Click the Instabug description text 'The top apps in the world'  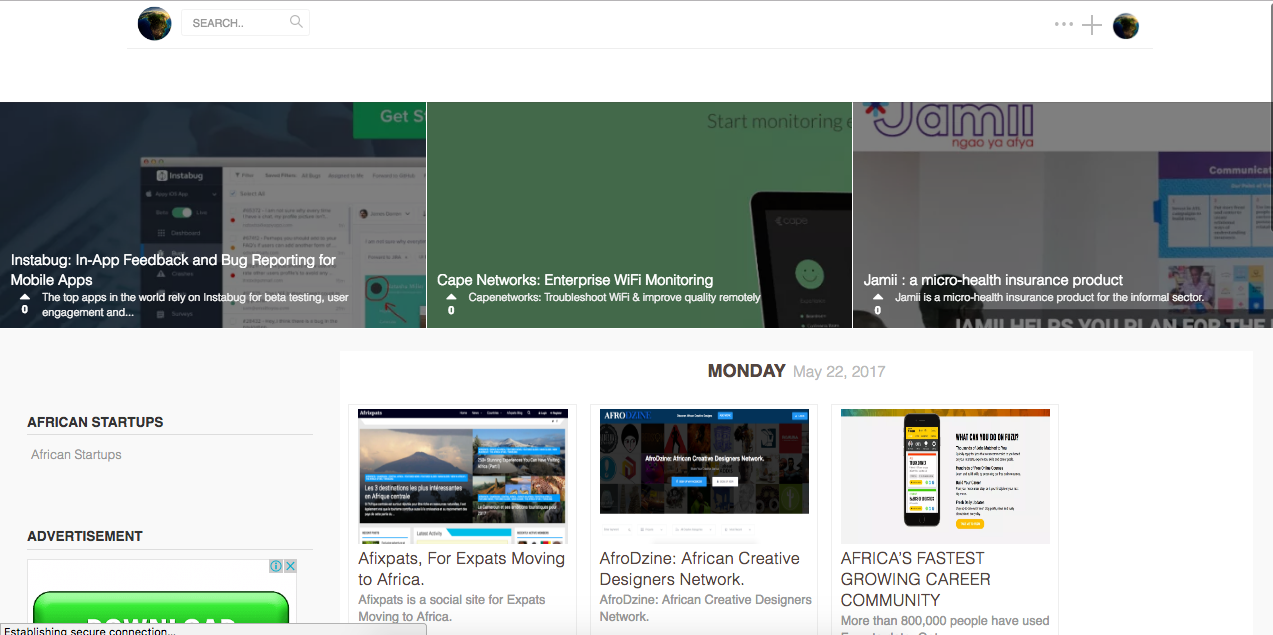(x=195, y=305)
